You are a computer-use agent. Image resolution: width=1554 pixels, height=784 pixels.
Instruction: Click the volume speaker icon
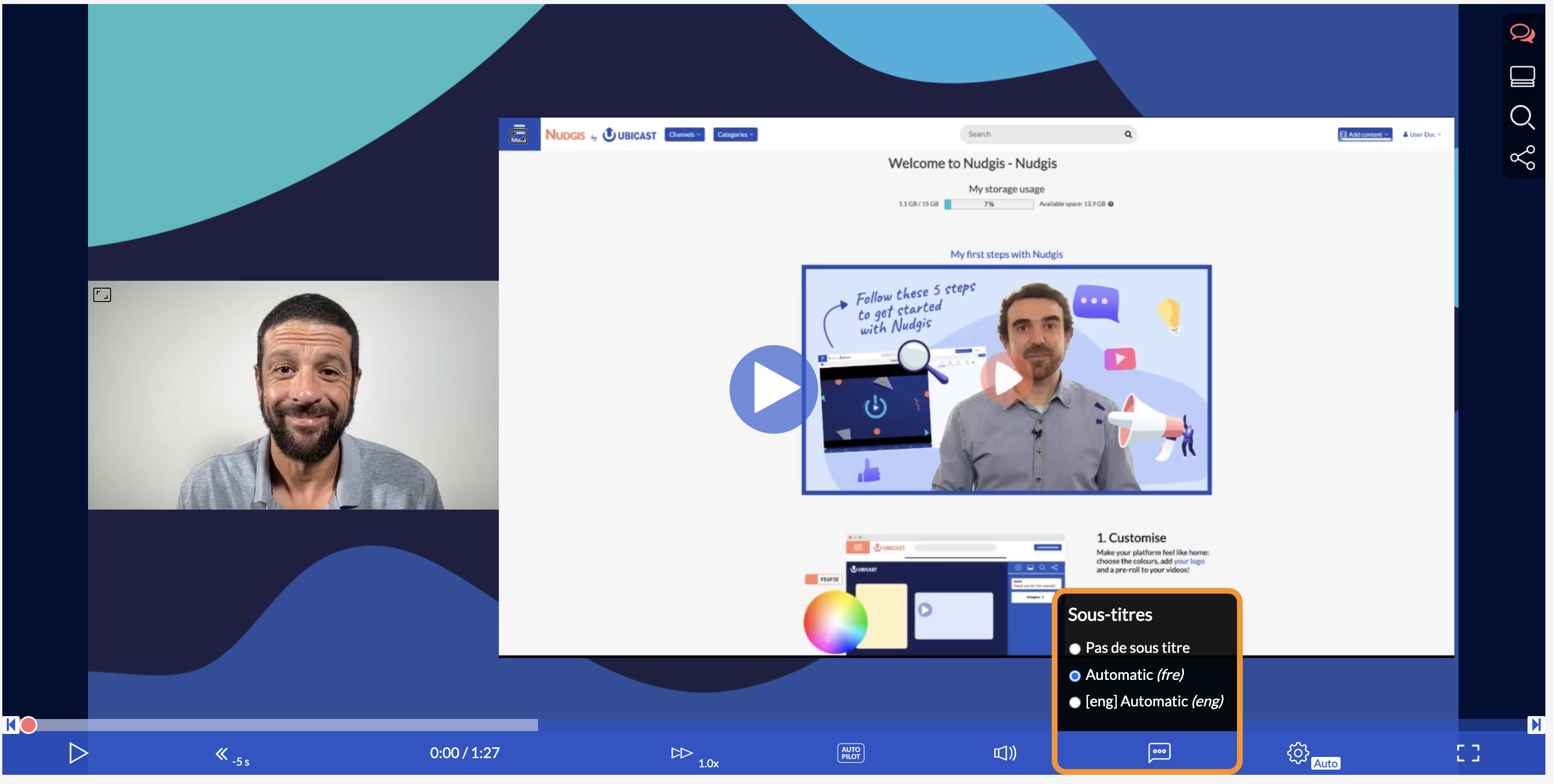tap(1005, 752)
